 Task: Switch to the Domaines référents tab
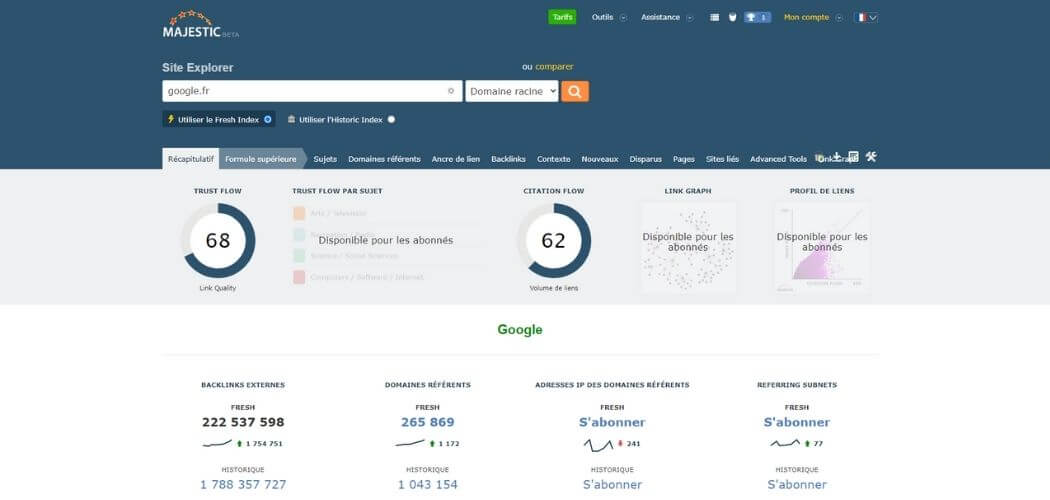[x=384, y=159]
